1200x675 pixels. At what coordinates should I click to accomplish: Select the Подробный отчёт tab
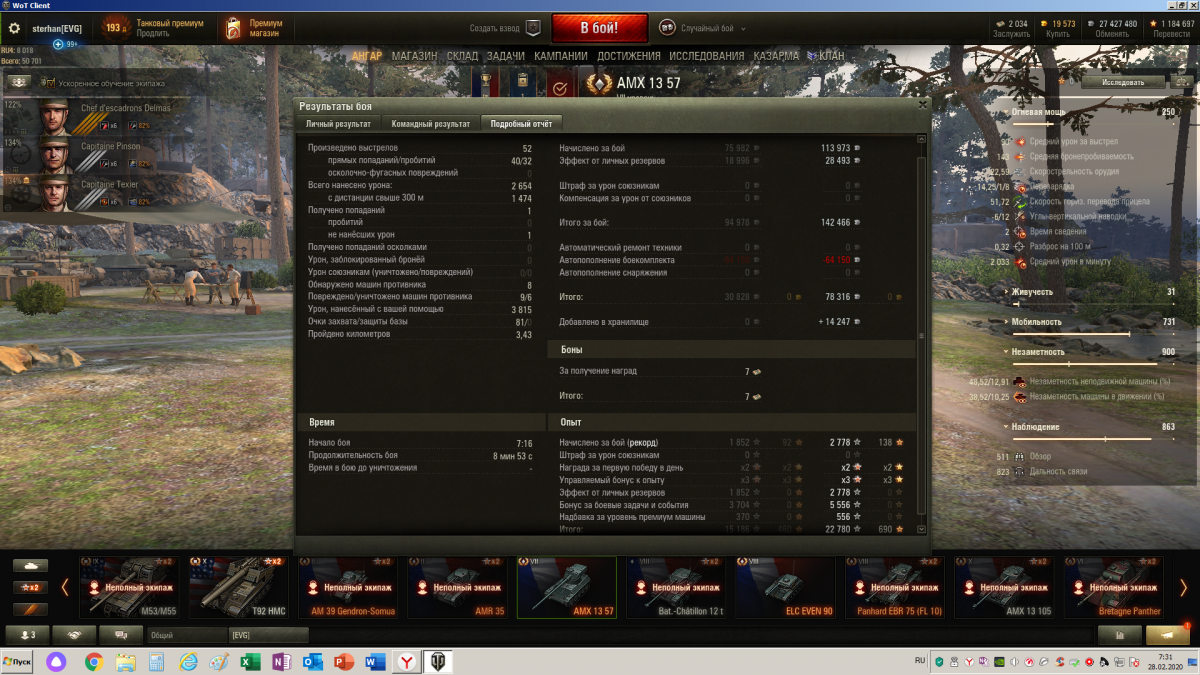tap(521, 124)
